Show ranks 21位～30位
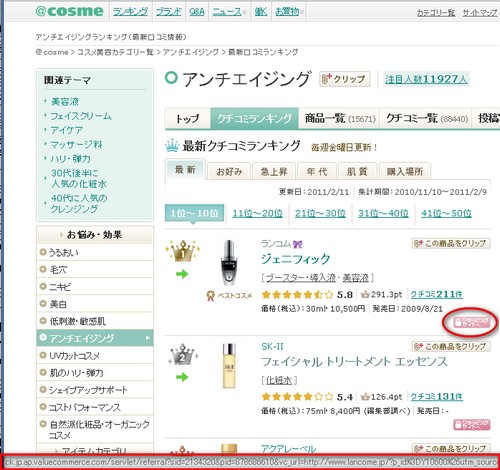The height and width of the screenshot is (470, 500). pyautogui.click(x=320, y=213)
